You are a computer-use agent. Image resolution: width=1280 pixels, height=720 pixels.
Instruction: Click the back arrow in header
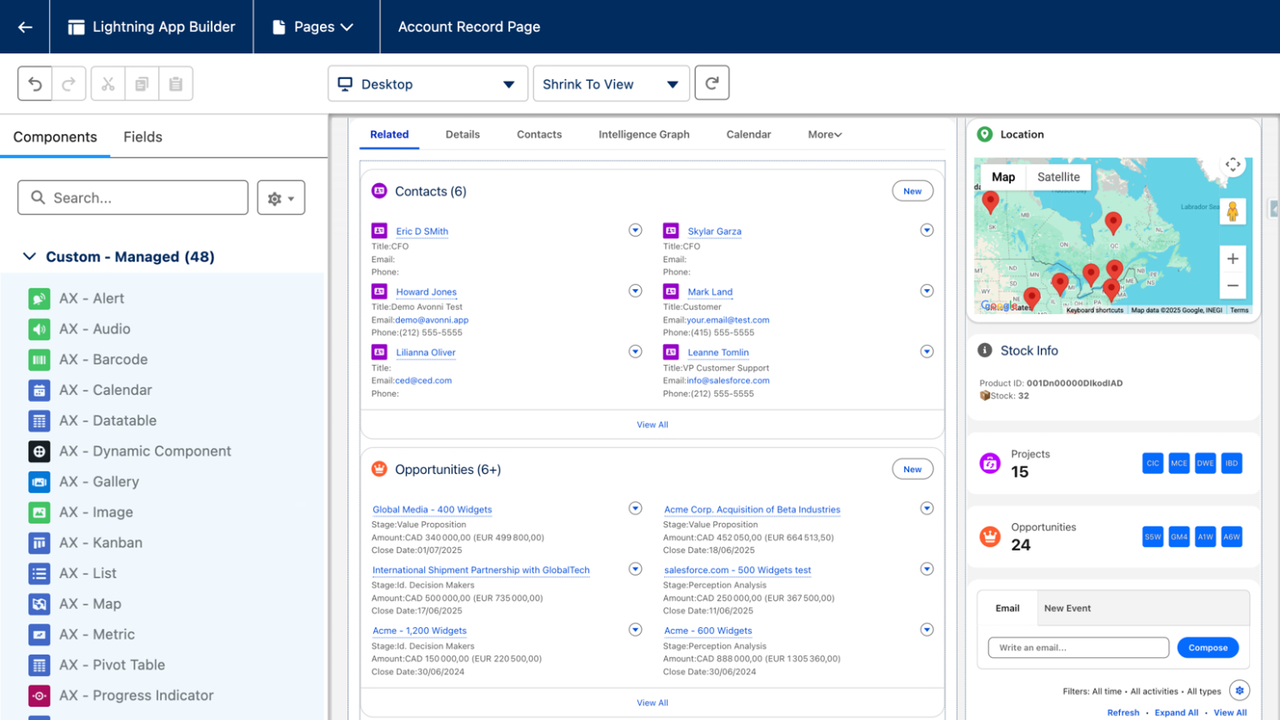[x=25, y=27]
